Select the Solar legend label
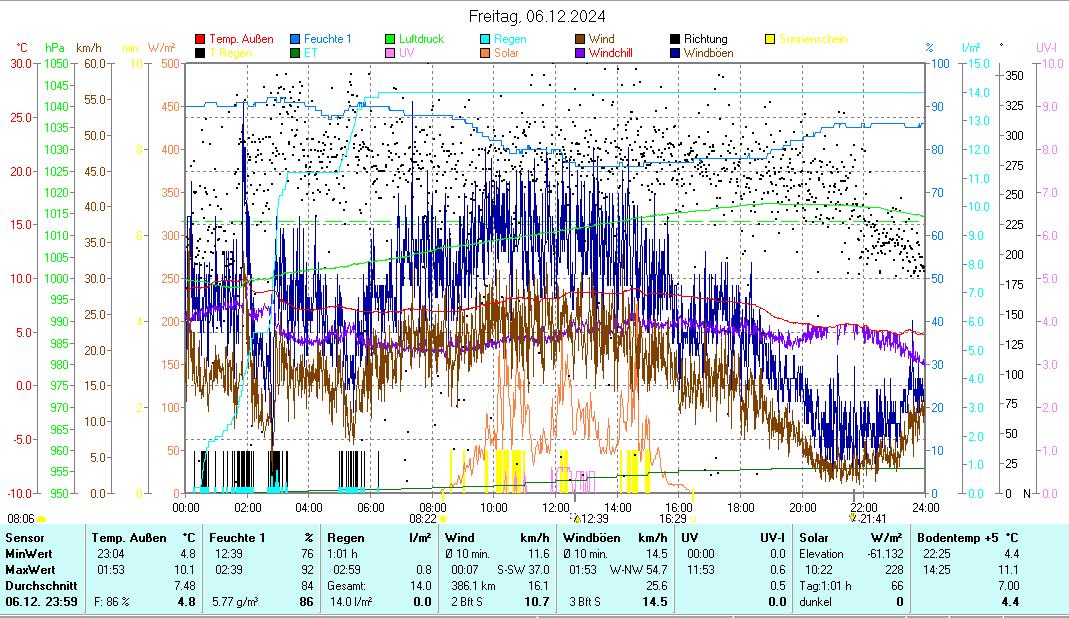The height and width of the screenshot is (618, 1069). (x=506, y=53)
